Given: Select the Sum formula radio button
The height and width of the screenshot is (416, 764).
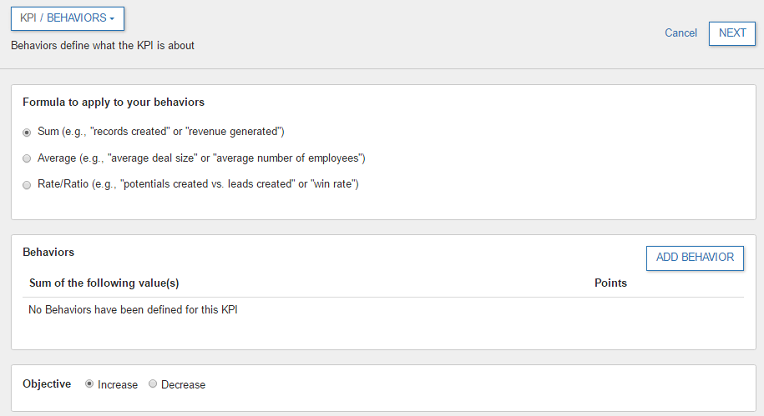Looking at the screenshot, I should [27, 132].
